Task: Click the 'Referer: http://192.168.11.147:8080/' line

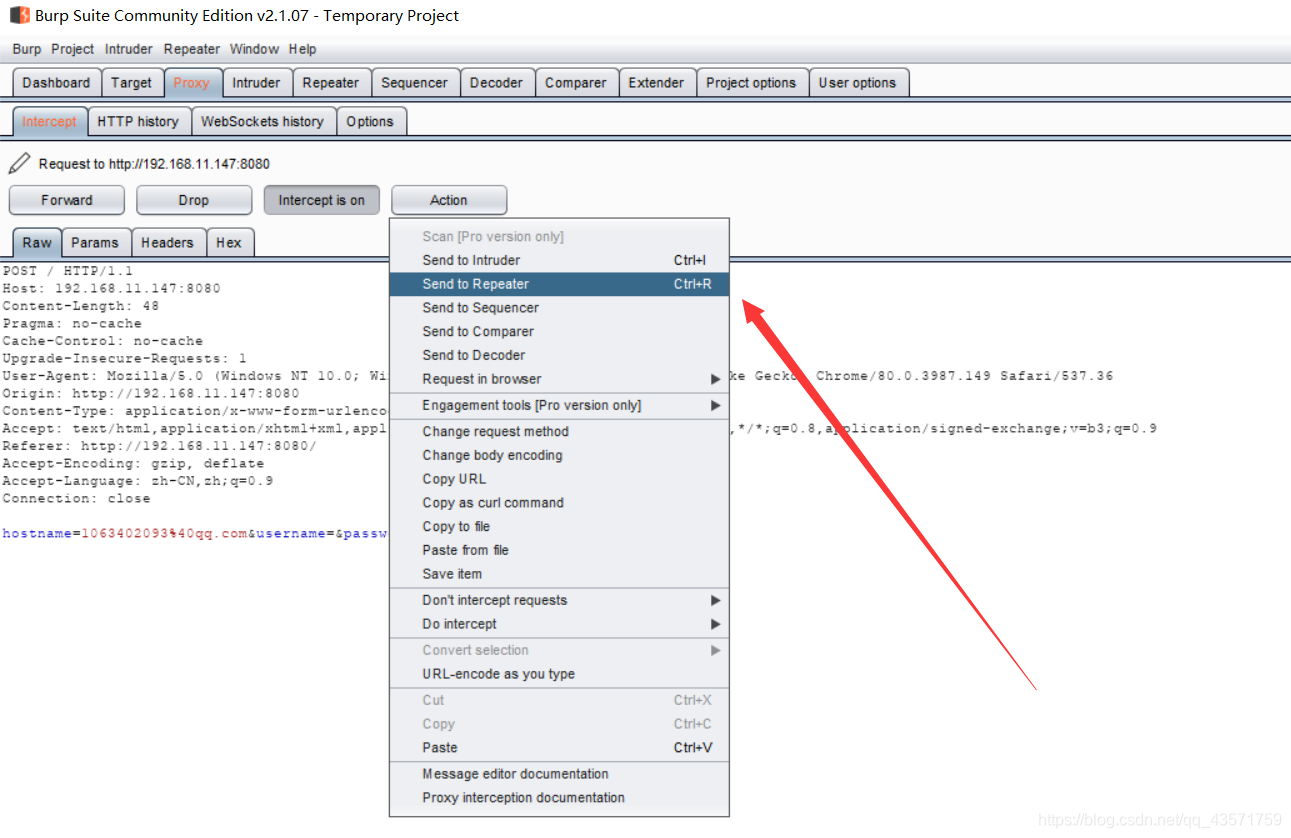Action: pos(159,446)
